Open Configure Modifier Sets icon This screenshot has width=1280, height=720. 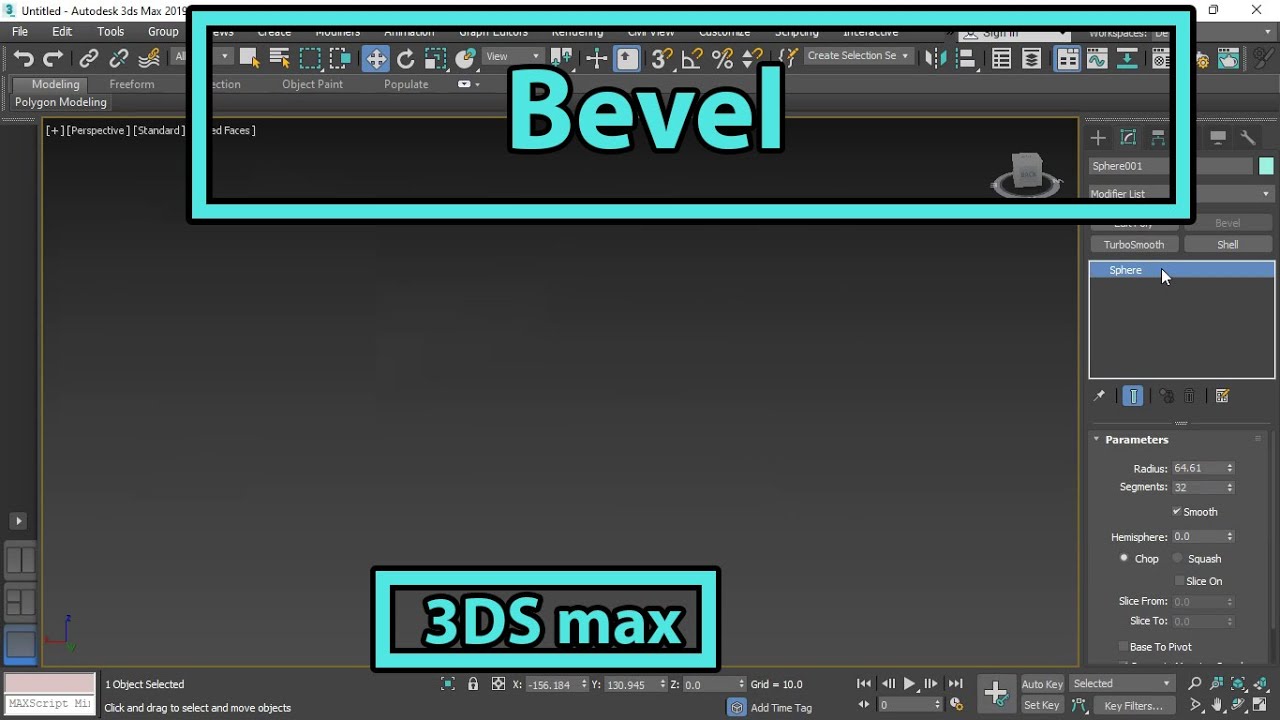[1222, 396]
